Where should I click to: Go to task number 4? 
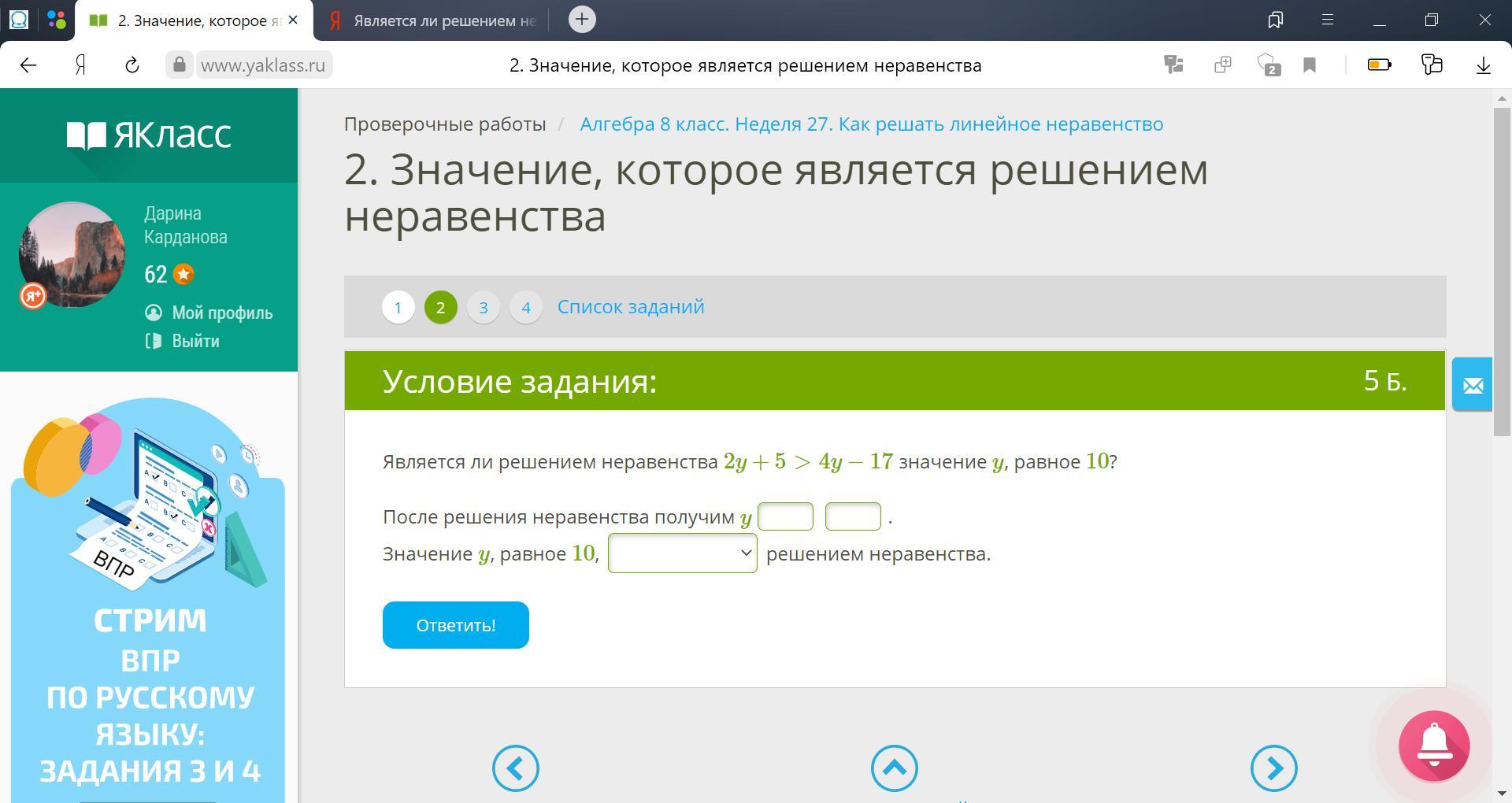(x=525, y=307)
